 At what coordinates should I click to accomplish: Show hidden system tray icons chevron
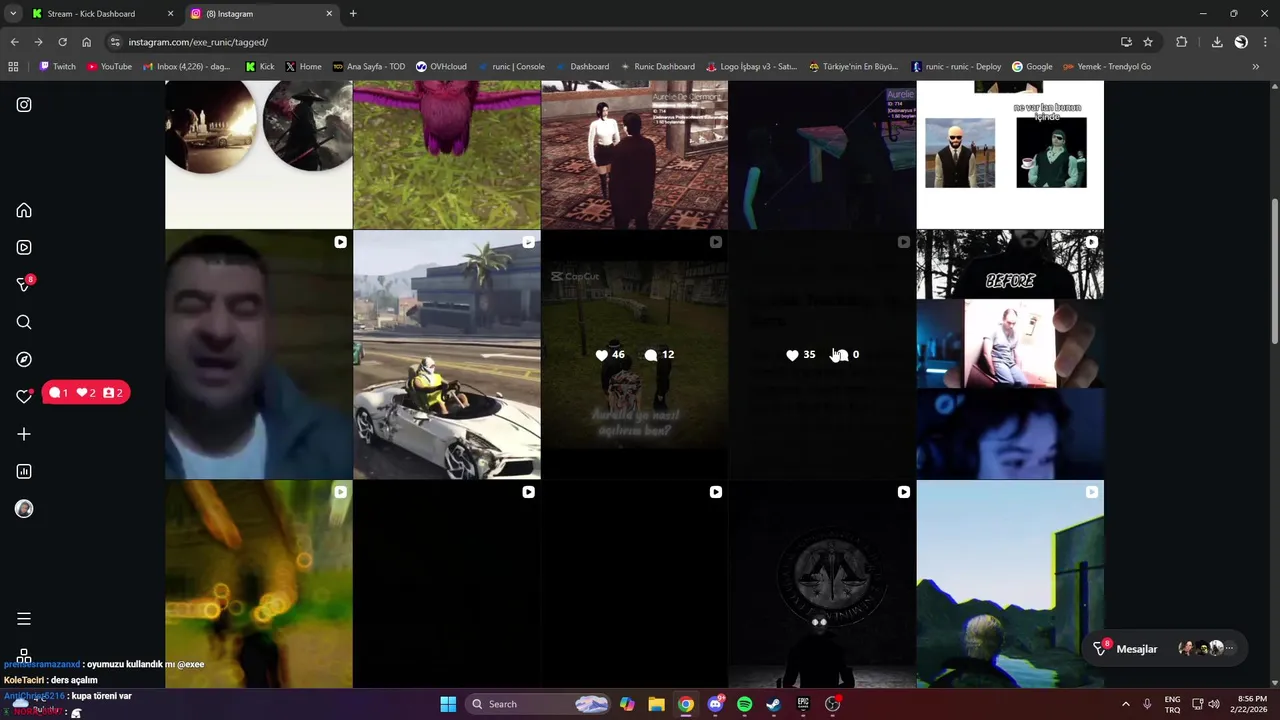pyautogui.click(x=1125, y=704)
